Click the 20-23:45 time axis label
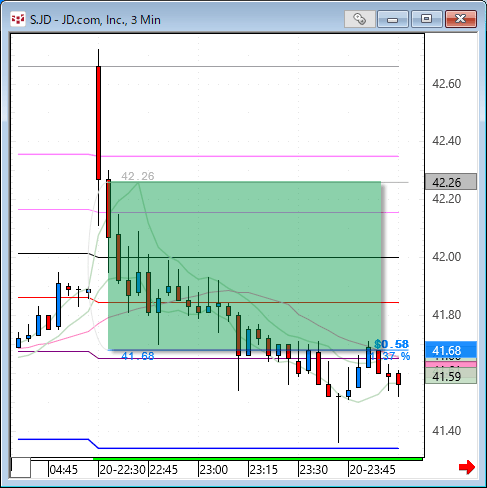Screen dimensions: 487x488 (372, 470)
